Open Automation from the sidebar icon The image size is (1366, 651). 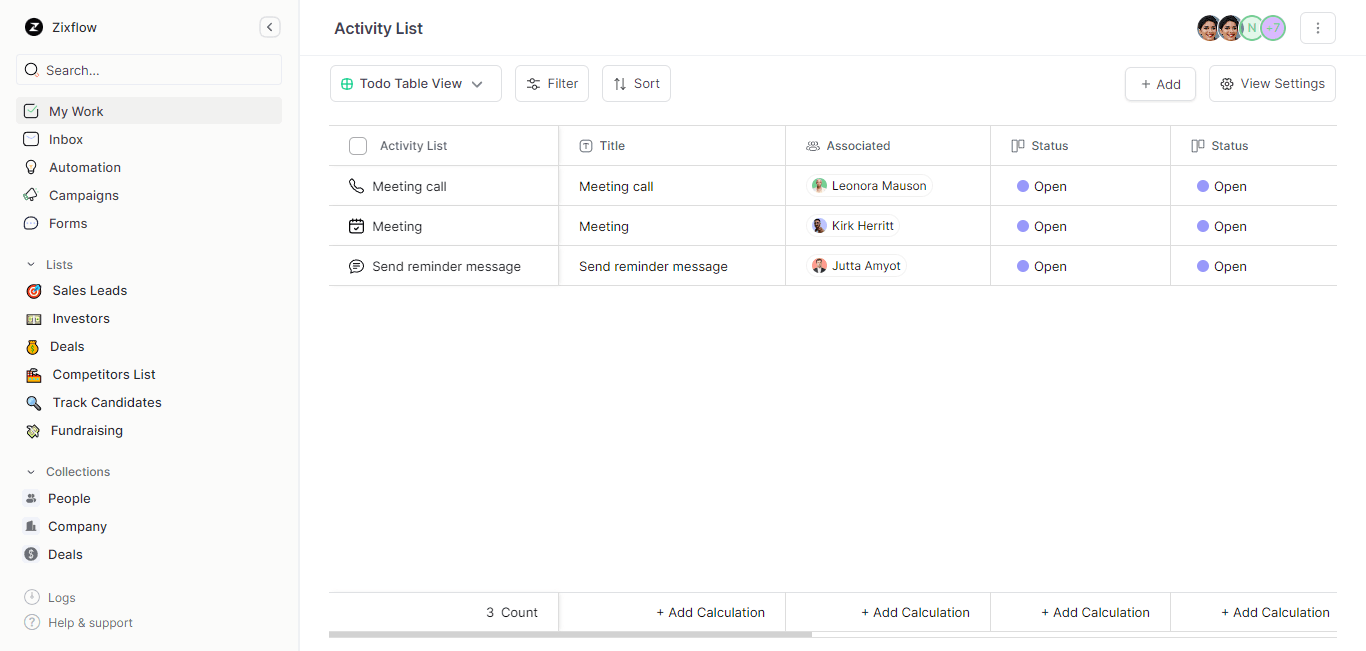(x=31, y=167)
